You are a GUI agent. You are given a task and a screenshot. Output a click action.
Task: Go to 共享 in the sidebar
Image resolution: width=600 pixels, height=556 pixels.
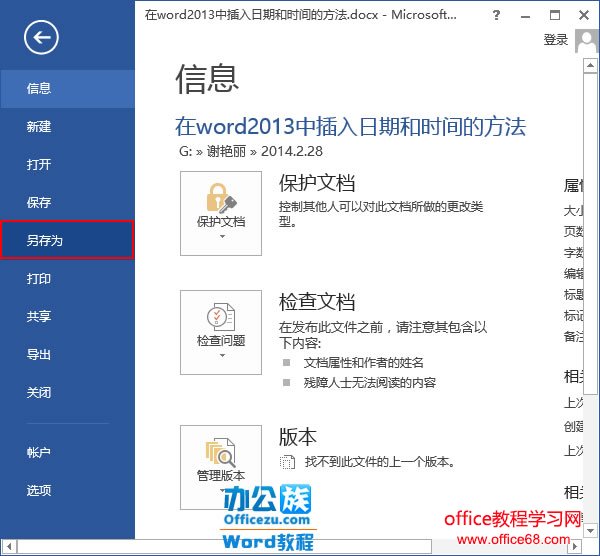click(x=67, y=316)
